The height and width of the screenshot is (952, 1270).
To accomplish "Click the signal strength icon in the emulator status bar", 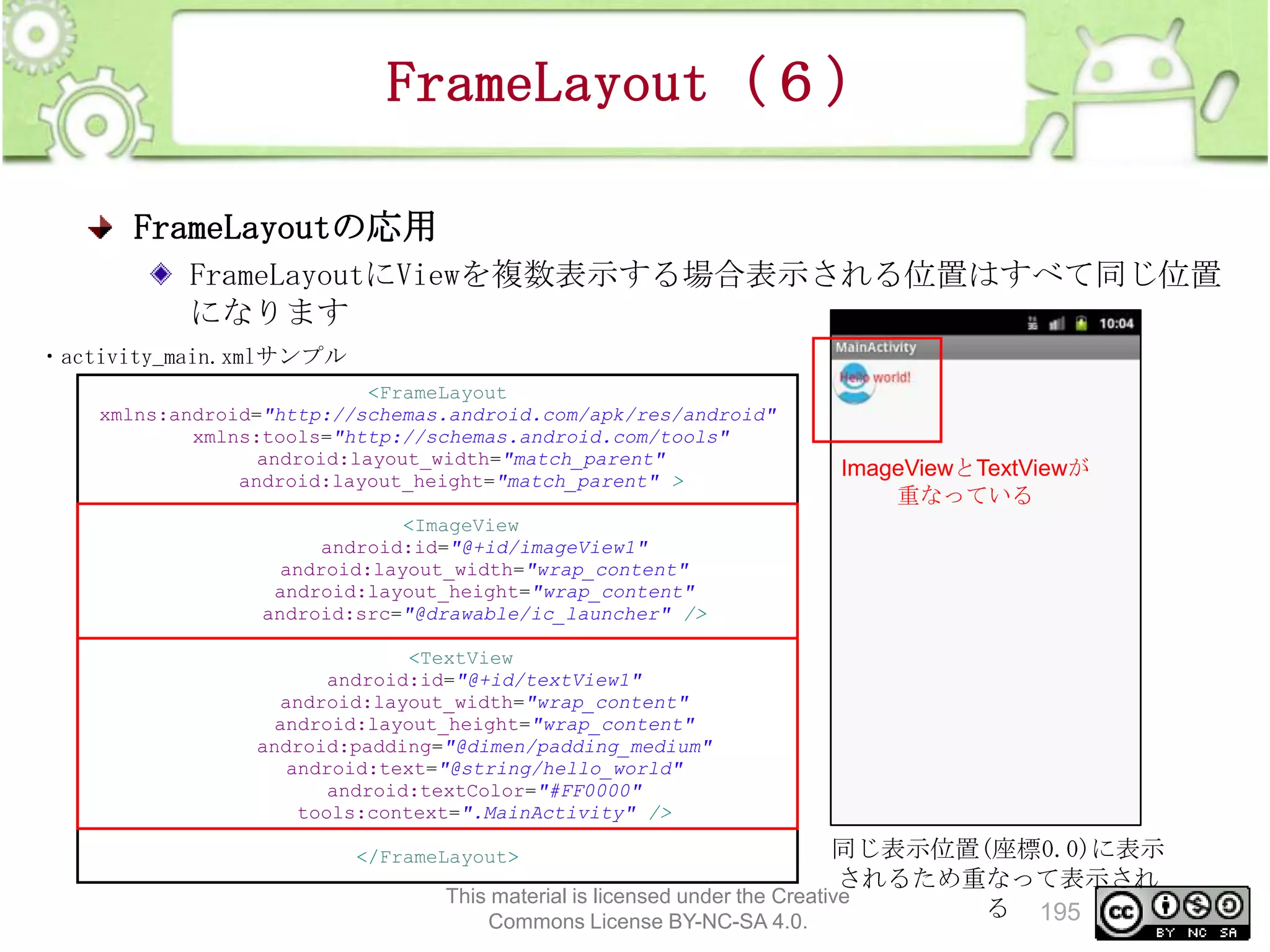I will tap(1057, 324).
